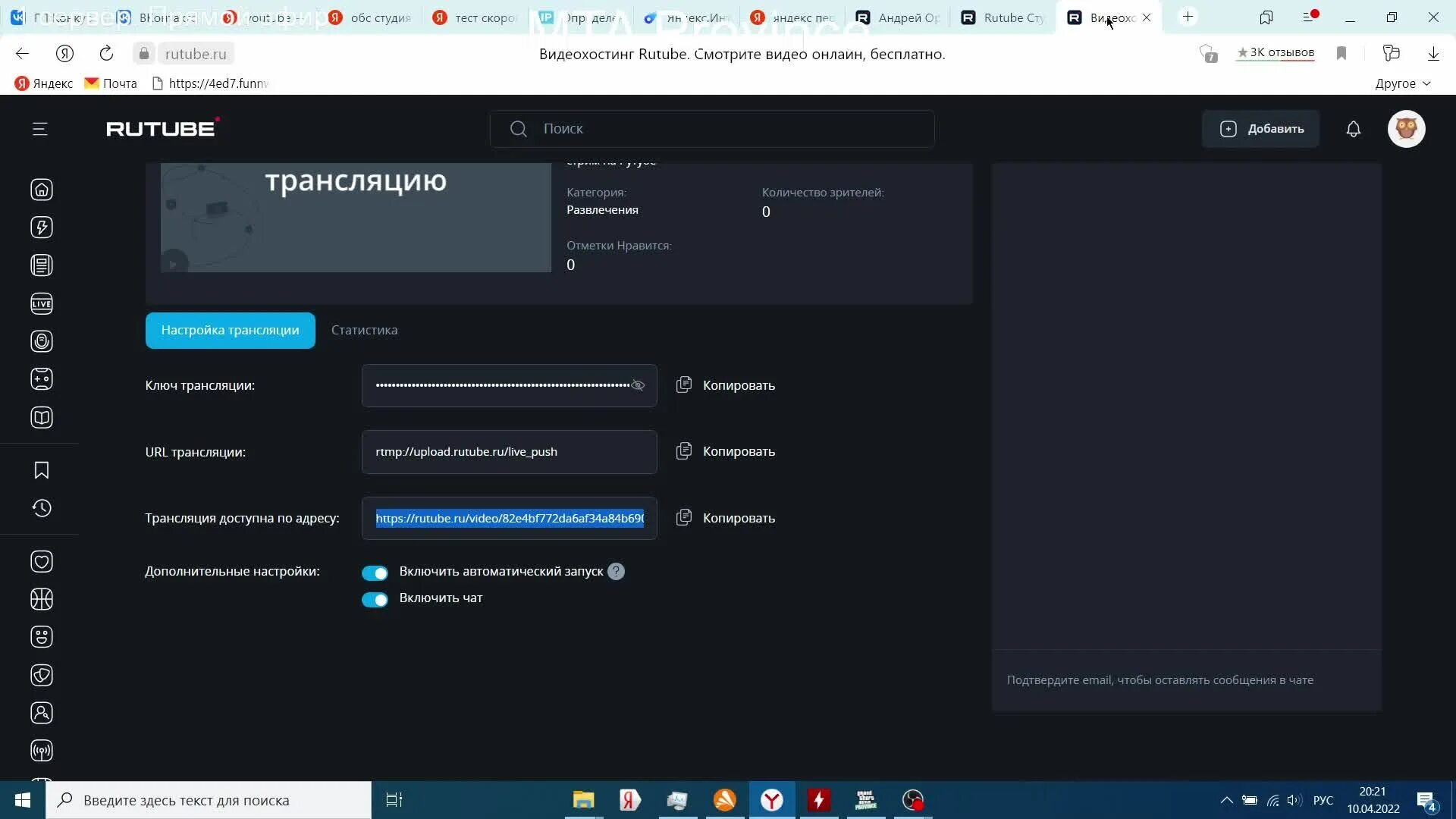Copy the rtmp URL via Копировать
The width and height of the screenshot is (1456, 819).
(x=739, y=451)
